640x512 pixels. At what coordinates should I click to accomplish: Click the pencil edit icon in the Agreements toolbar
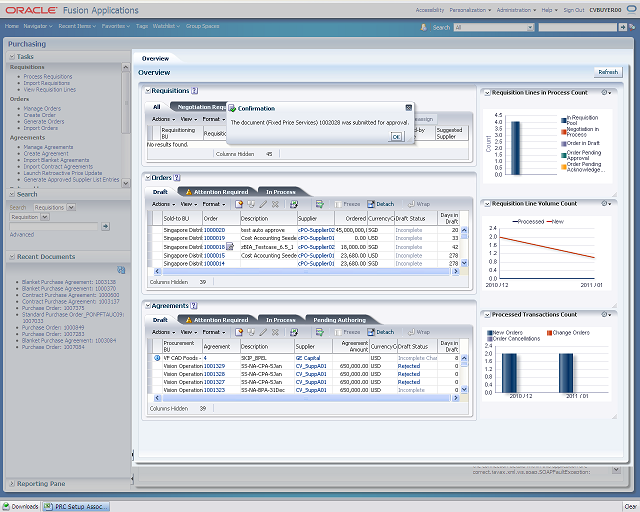click(x=263, y=332)
